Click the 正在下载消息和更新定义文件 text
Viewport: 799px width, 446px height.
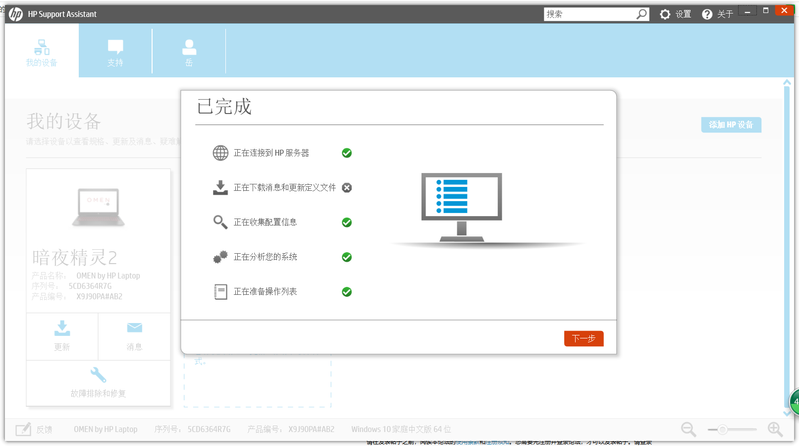click(x=284, y=188)
